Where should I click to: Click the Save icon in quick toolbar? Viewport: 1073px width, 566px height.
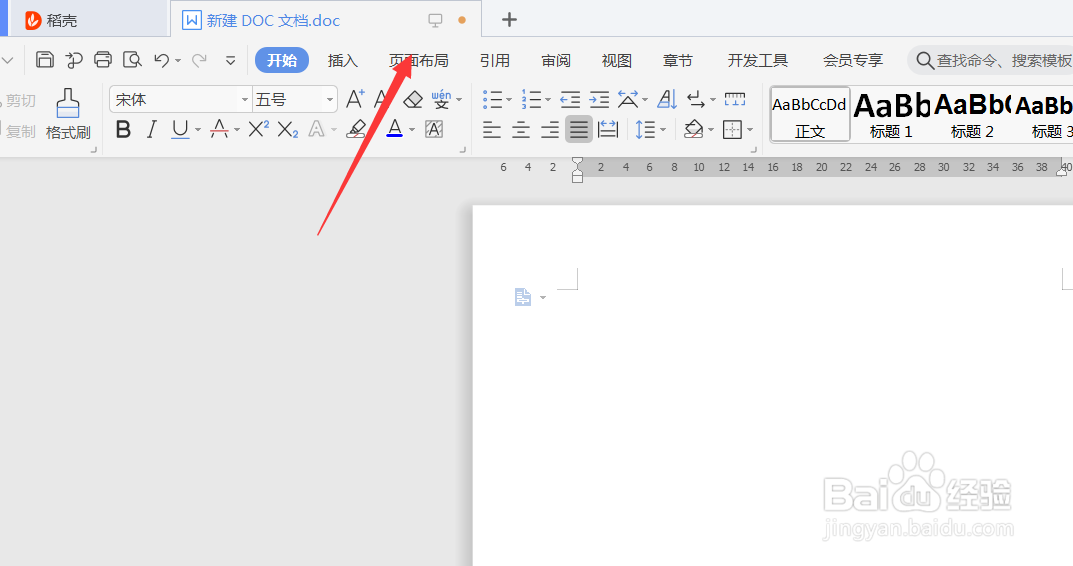[x=44, y=60]
